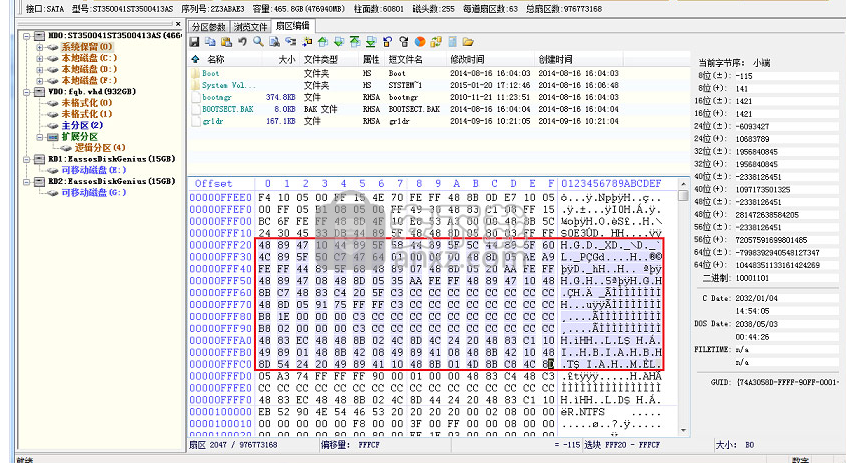846x463 pixels.
Task: Click the bootmgr file icon
Action: 195,97
